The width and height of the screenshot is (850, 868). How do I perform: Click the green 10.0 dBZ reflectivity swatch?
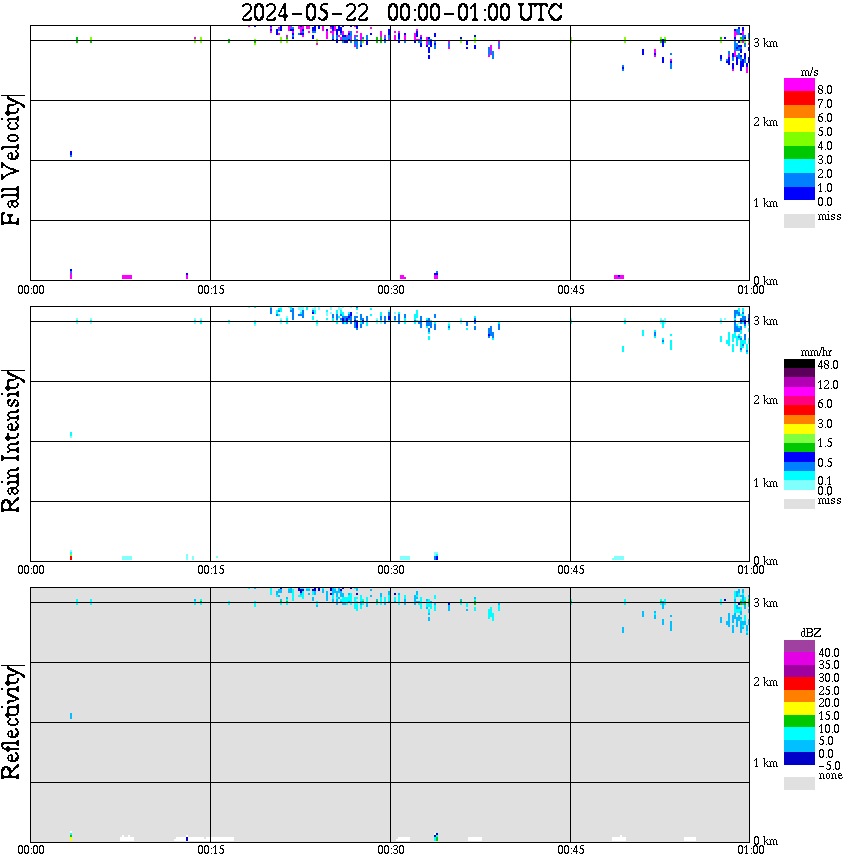click(799, 721)
